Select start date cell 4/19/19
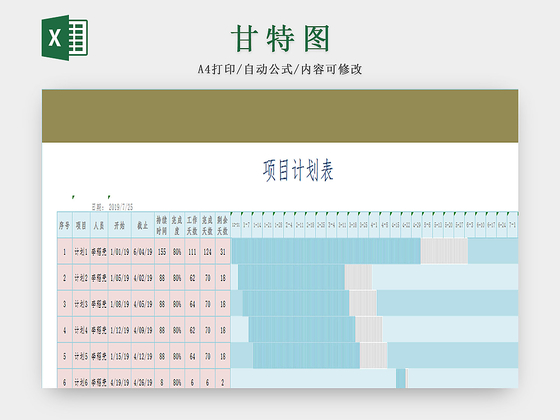The height and width of the screenshot is (420, 560). pos(120,379)
